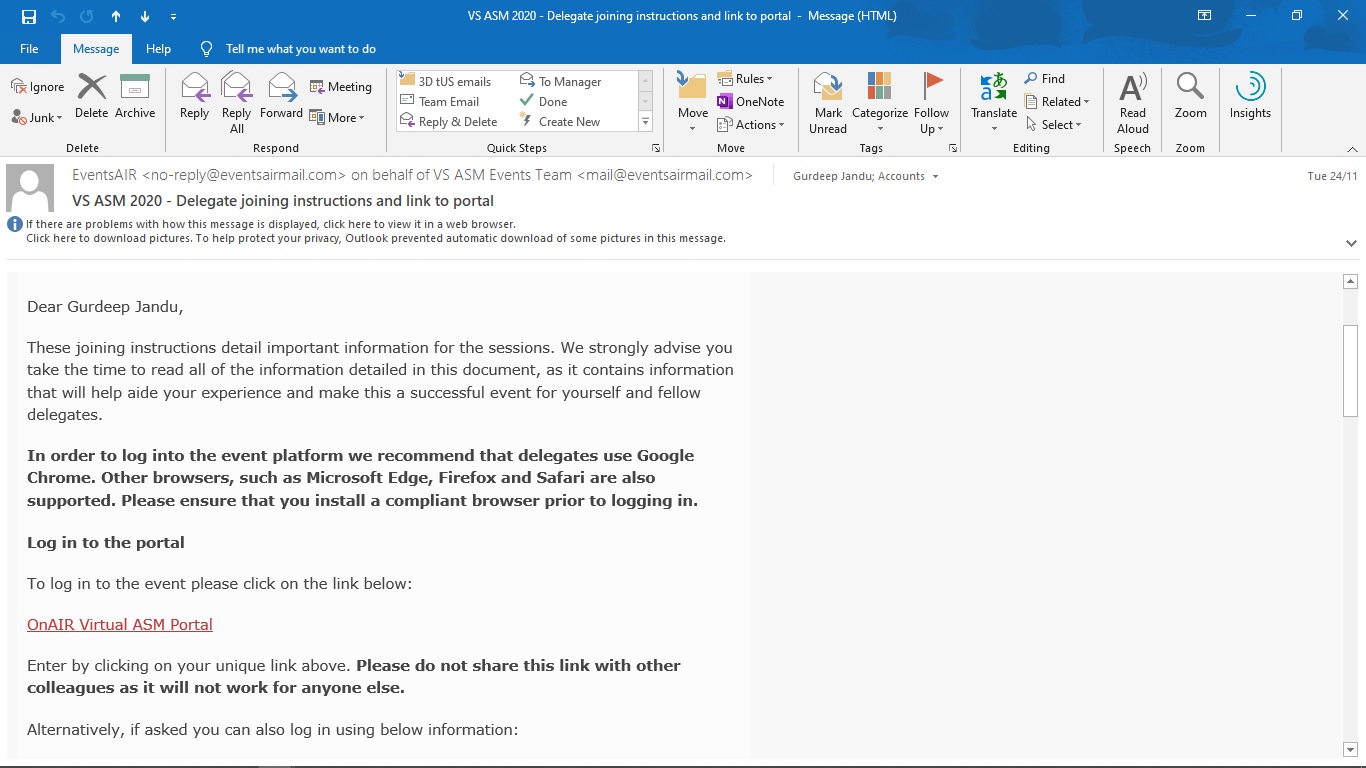Type in Tell me what you want field
The height and width of the screenshot is (768, 1366).
coord(300,49)
